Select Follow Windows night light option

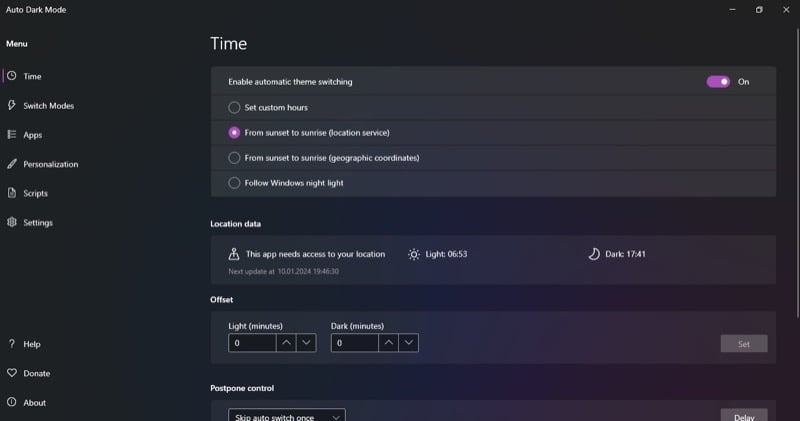(234, 183)
